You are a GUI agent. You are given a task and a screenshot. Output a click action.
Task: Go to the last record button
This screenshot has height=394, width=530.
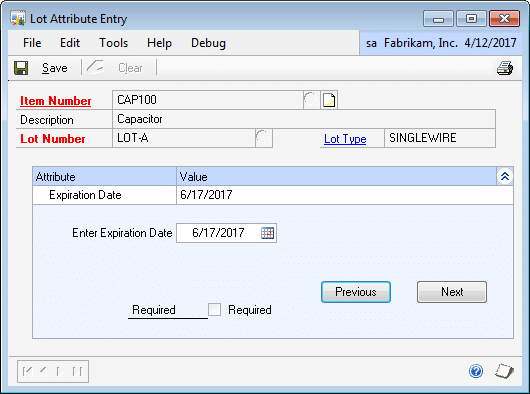click(x=77, y=372)
